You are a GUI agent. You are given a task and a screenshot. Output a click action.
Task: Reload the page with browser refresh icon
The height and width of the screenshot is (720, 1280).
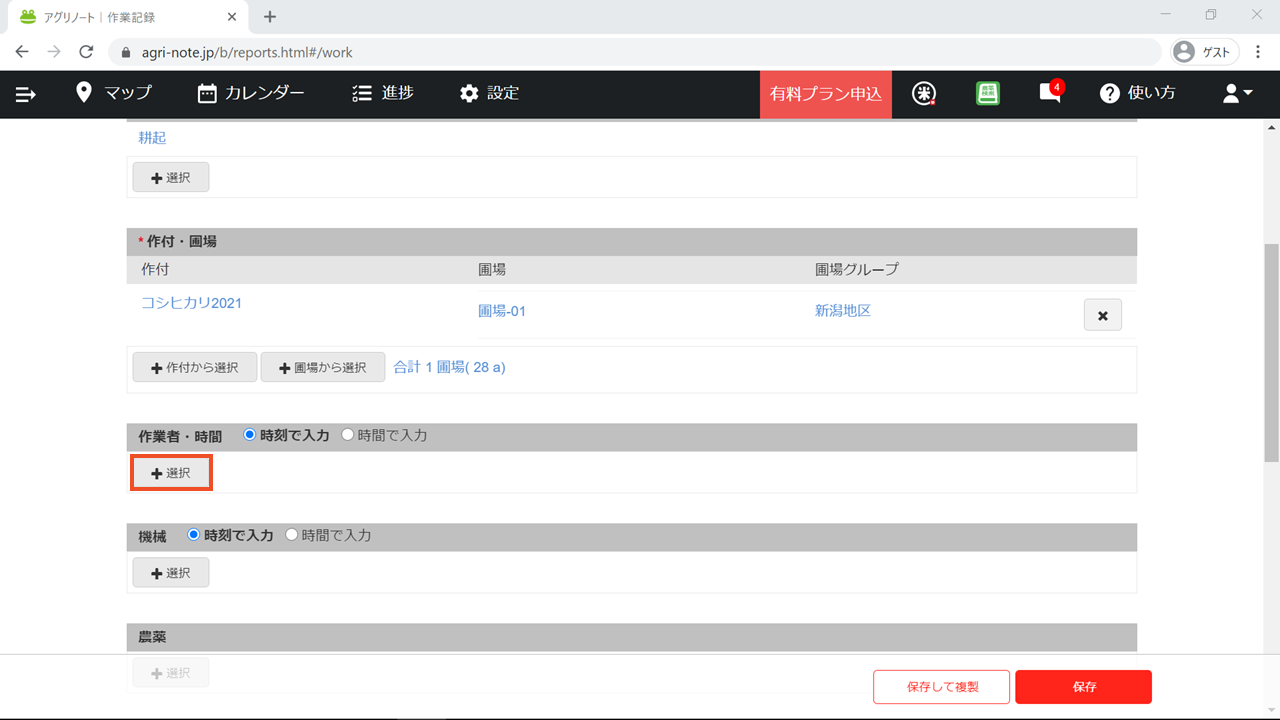tap(86, 52)
